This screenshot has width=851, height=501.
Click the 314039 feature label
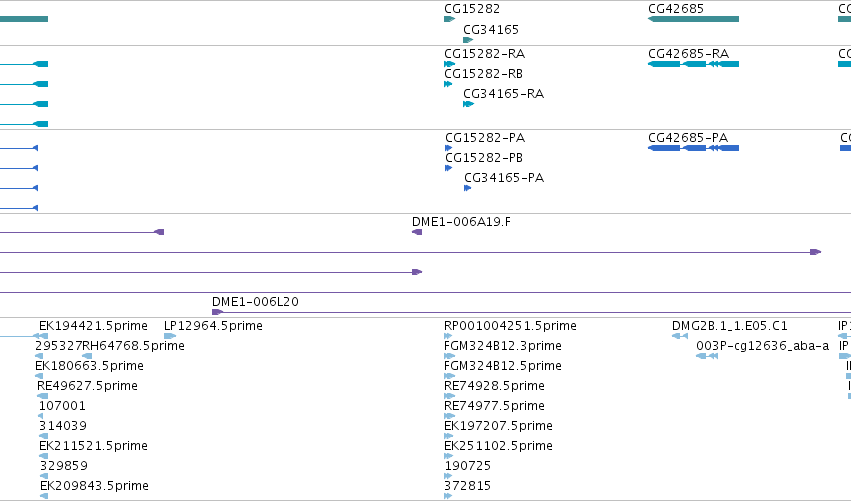point(63,426)
